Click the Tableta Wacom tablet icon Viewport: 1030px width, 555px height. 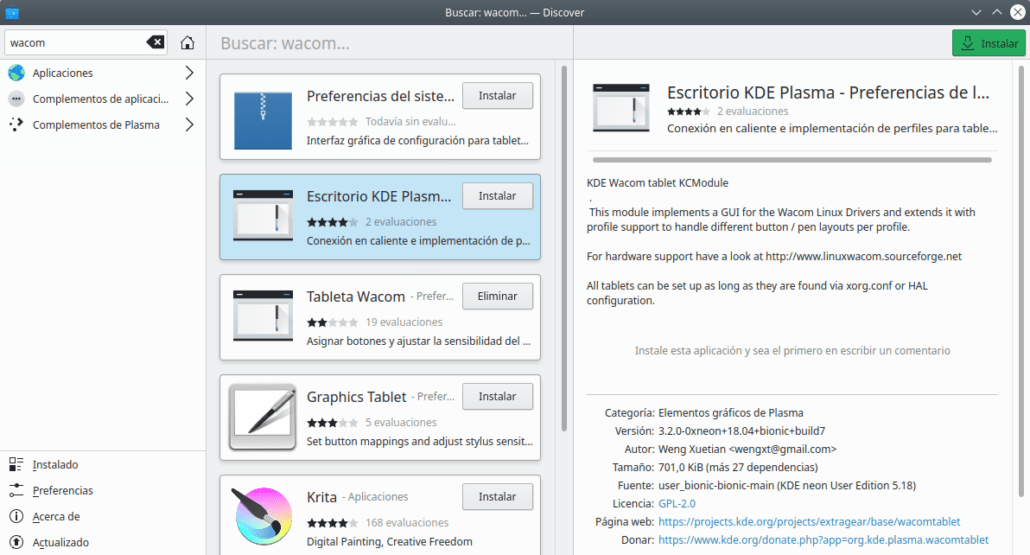point(263,316)
